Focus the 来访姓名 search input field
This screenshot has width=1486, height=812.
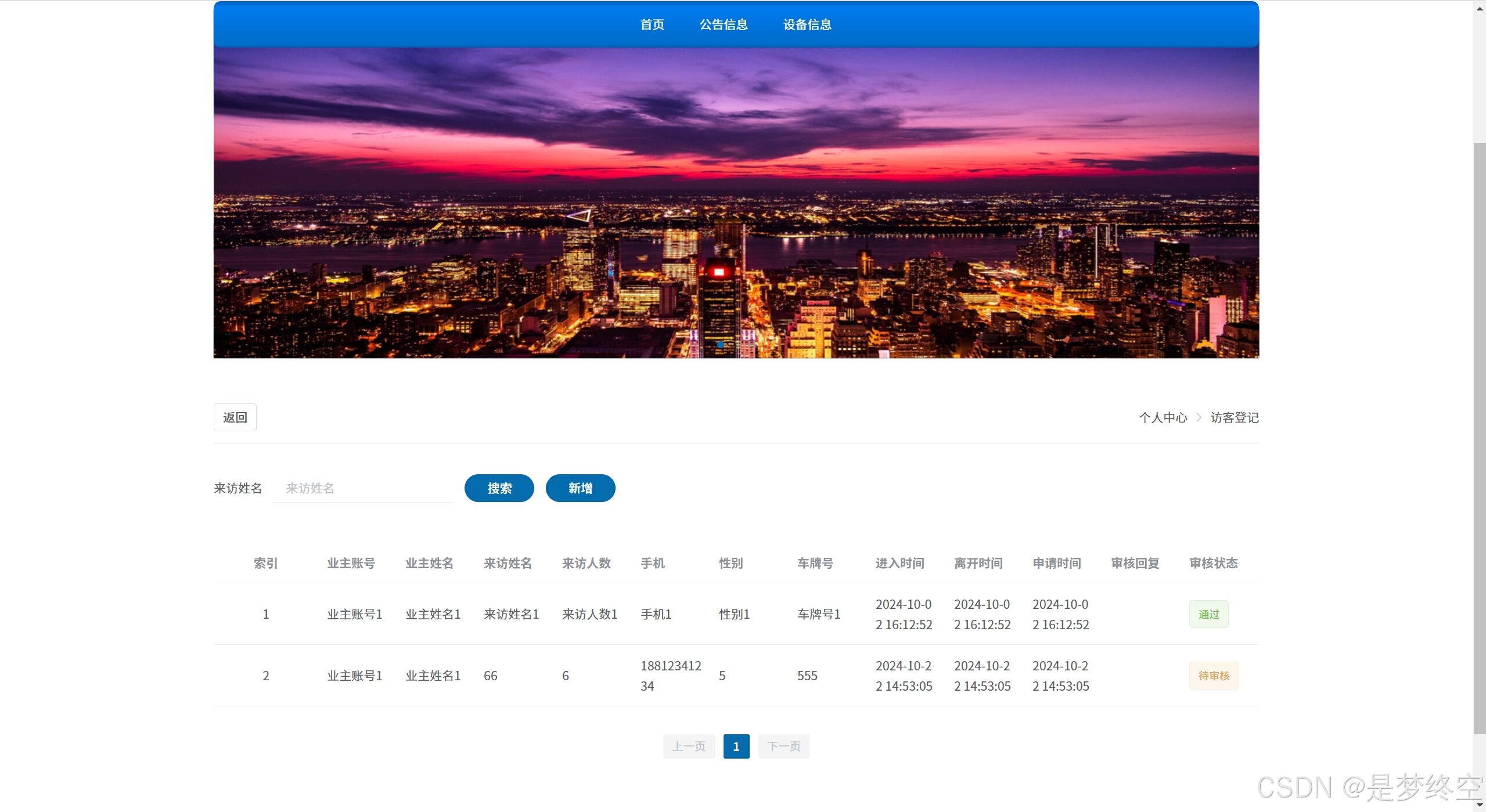point(363,488)
